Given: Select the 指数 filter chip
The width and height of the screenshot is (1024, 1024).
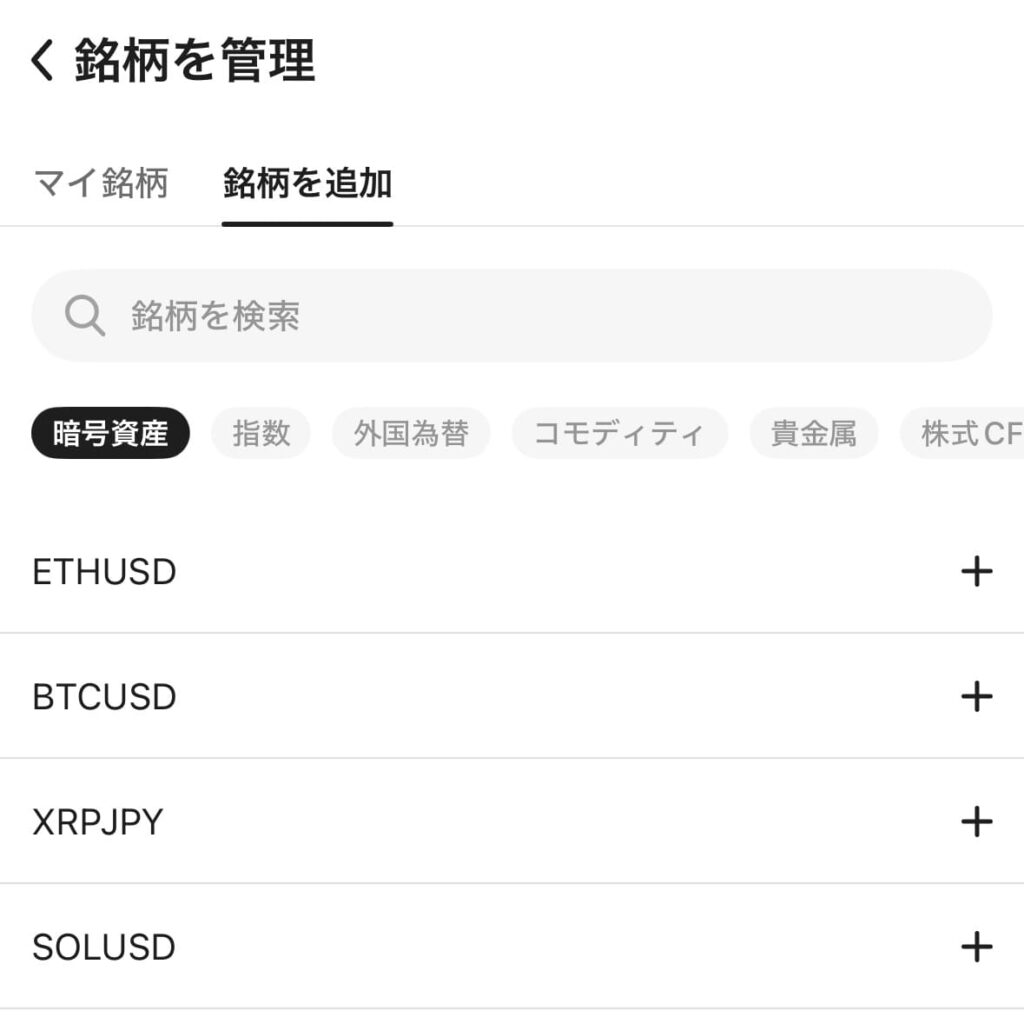Looking at the screenshot, I should (x=260, y=433).
